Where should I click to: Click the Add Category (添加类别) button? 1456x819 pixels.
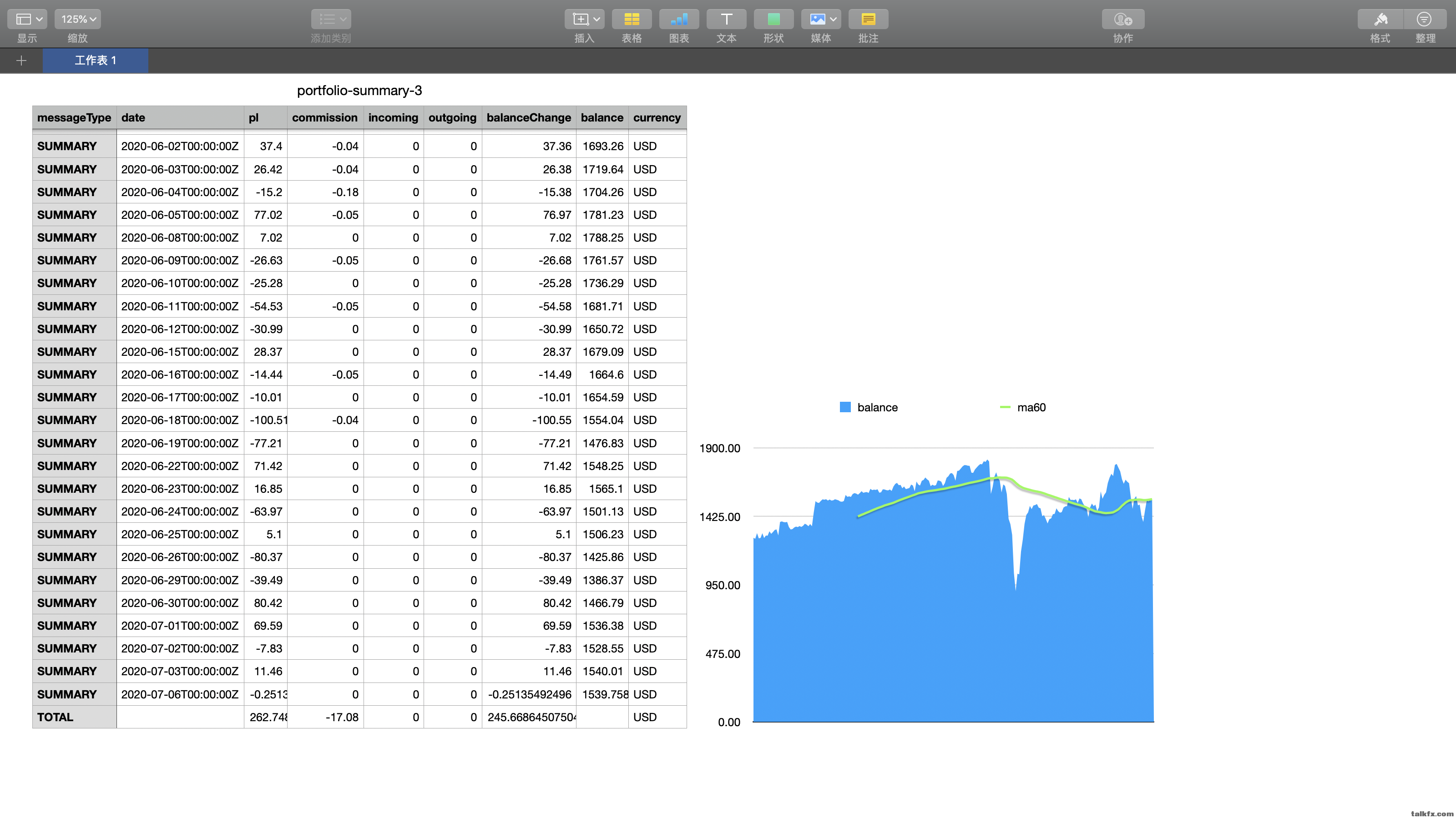(x=331, y=19)
